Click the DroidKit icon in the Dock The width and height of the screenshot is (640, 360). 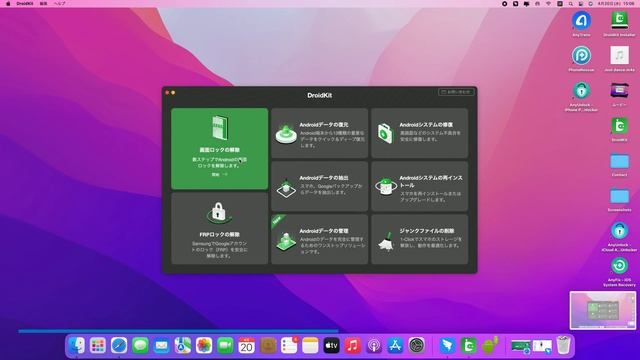pos(469,346)
